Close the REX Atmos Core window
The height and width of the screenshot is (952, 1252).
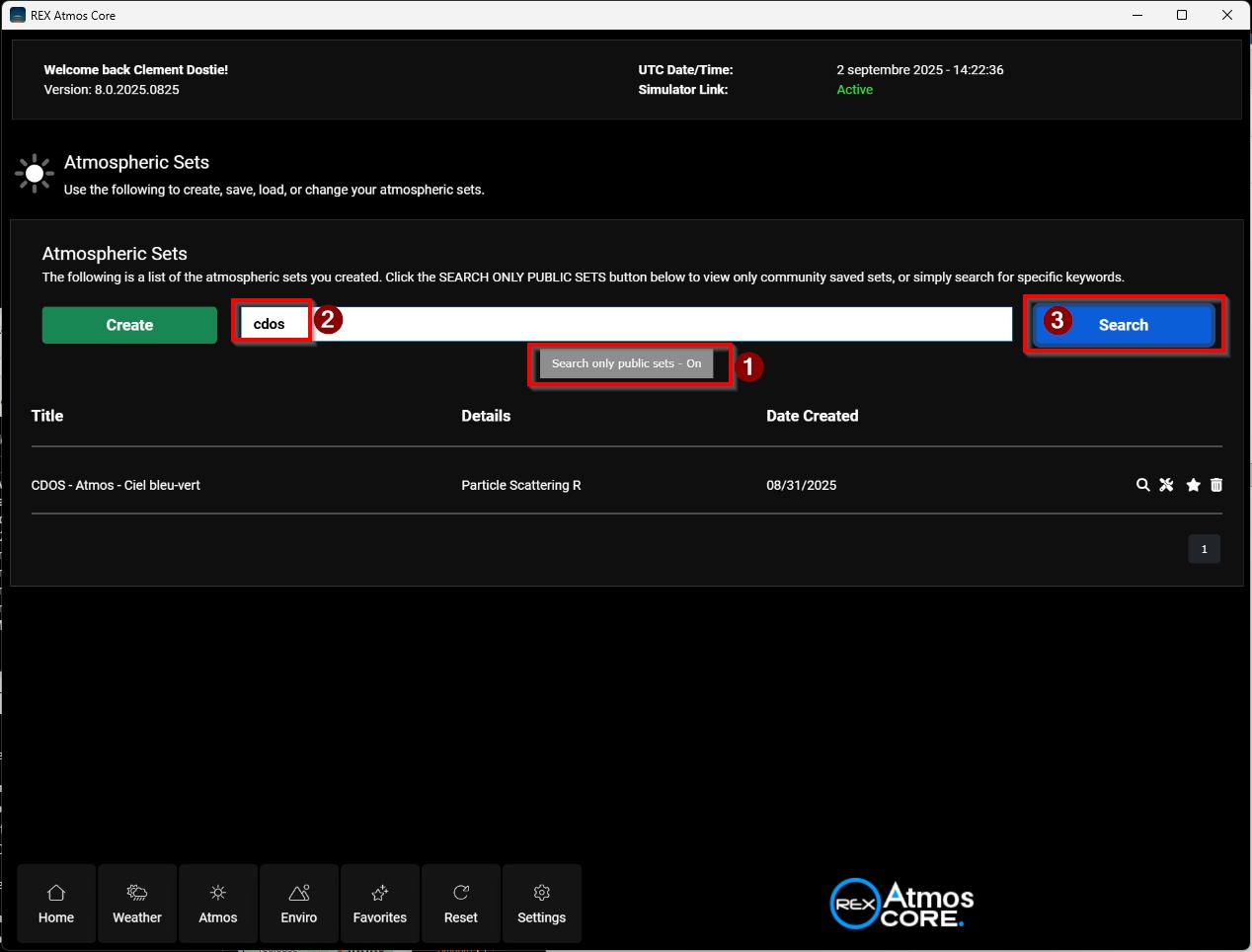pyautogui.click(x=1227, y=15)
